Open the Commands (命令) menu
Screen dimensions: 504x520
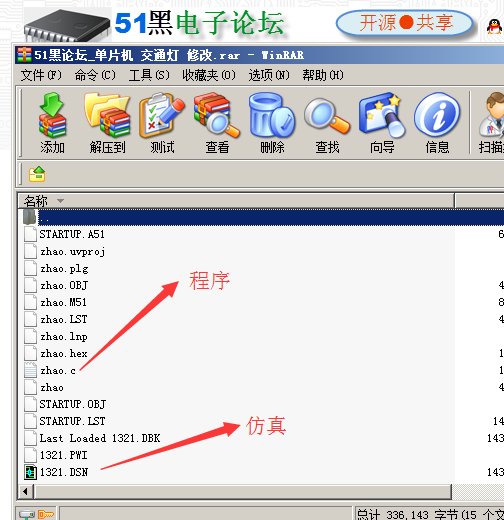click(x=95, y=75)
